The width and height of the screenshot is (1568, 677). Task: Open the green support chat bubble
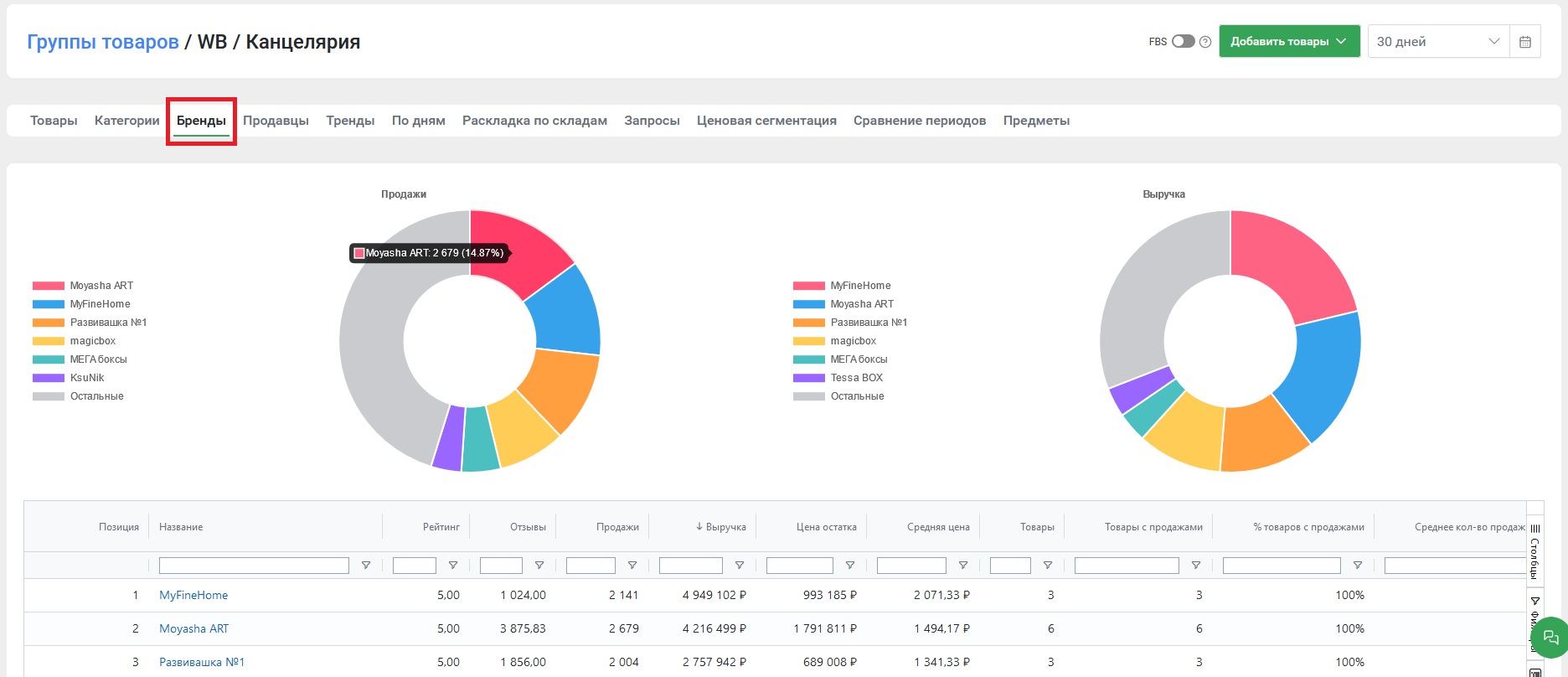[1550, 638]
